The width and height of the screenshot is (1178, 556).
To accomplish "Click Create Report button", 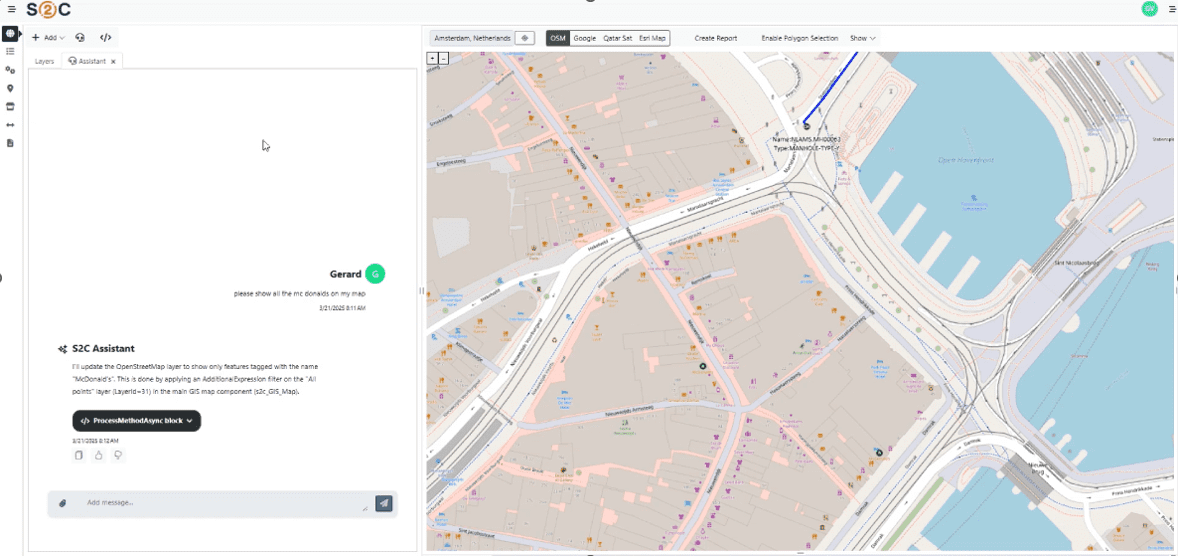I will [716, 38].
